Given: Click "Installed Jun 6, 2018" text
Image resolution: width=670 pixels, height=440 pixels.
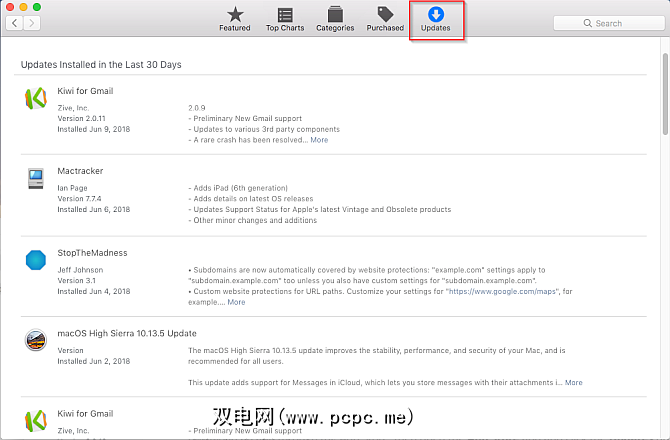Looking at the screenshot, I should 94,209.
